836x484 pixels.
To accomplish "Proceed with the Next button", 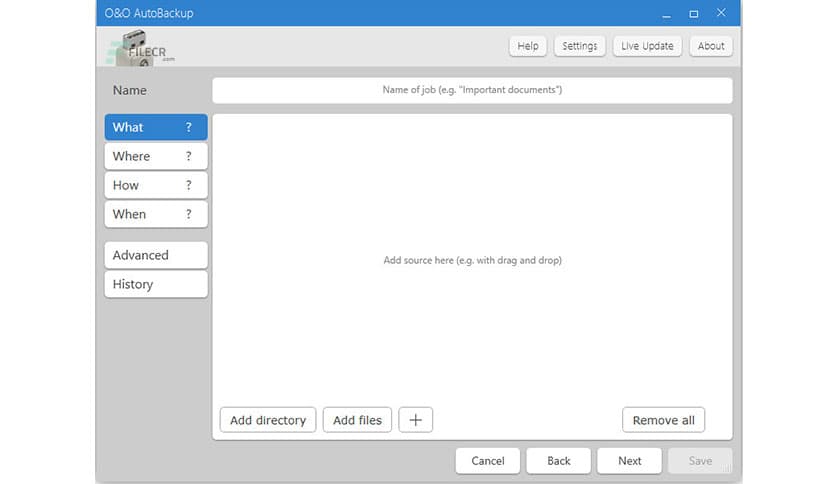I will 630,461.
